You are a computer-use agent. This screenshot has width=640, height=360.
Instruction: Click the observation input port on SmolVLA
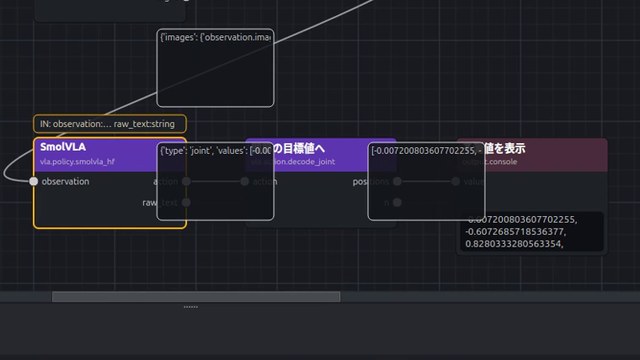(x=33, y=181)
